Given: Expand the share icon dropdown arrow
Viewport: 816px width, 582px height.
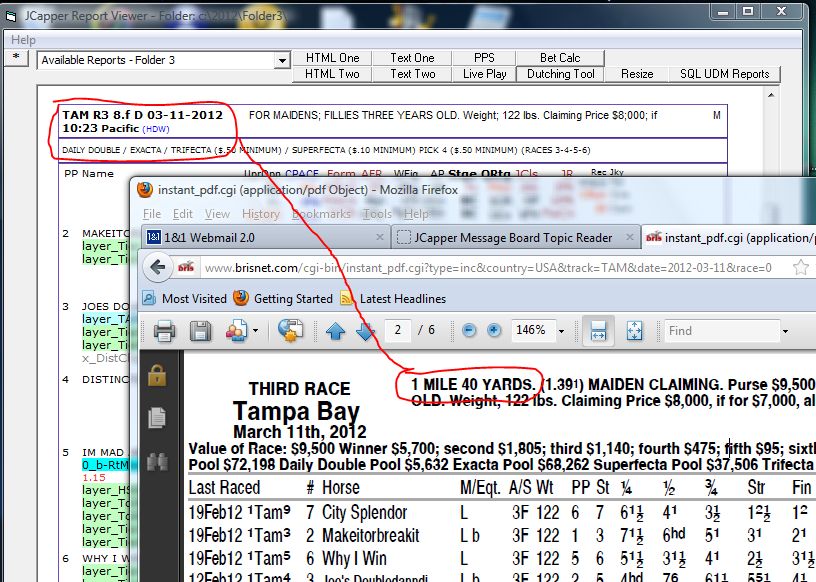Looking at the screenshot, I should (256, 331).
